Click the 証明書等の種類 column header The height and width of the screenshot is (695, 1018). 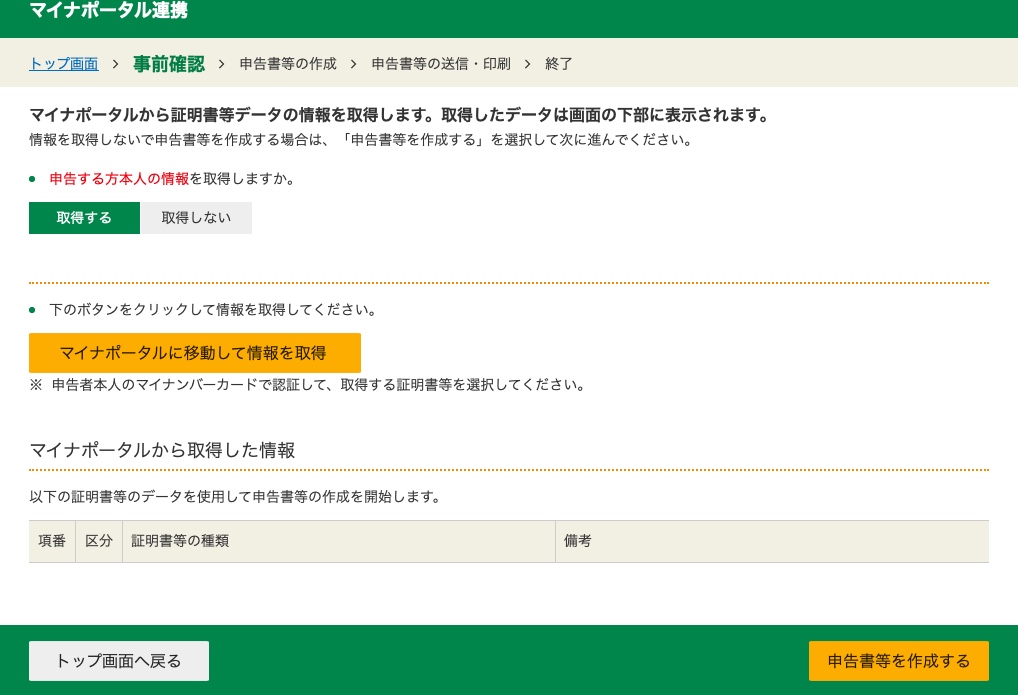[339, 541]
